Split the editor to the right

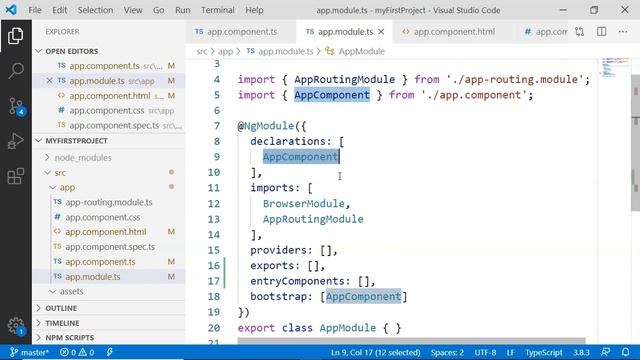tap(602, 31)
